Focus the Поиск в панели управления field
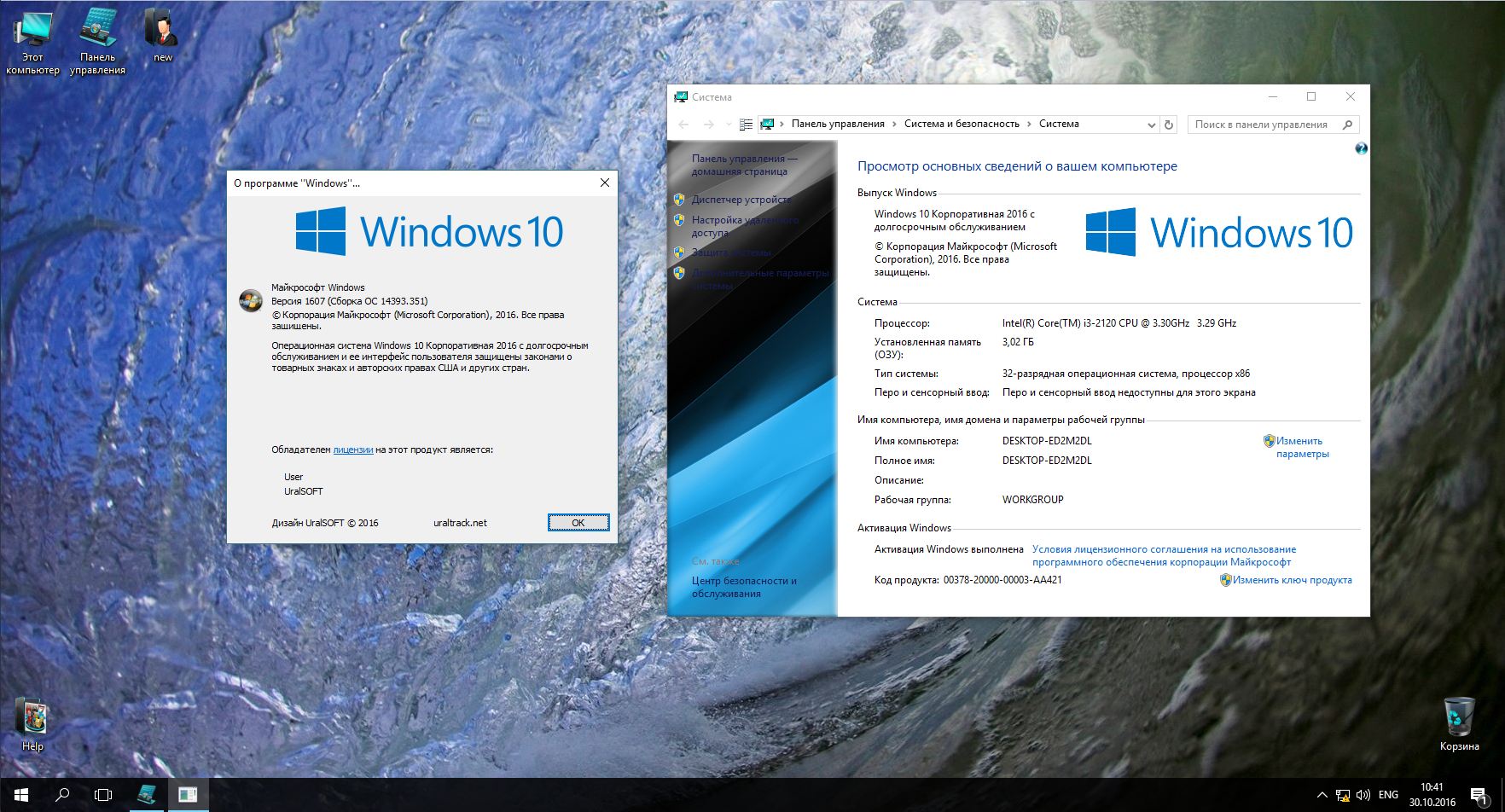Screen dimensions: 1505x812 tap(1272, 125)
